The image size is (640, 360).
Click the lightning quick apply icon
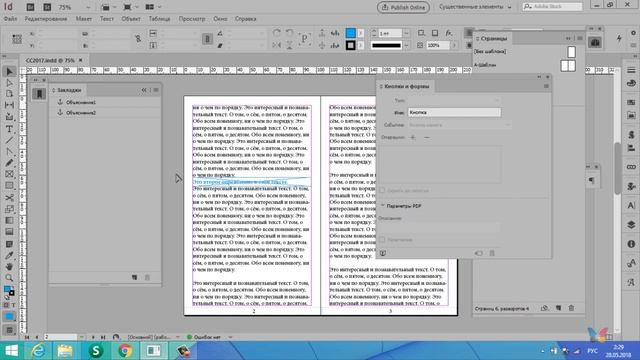(x=619, y=38)
